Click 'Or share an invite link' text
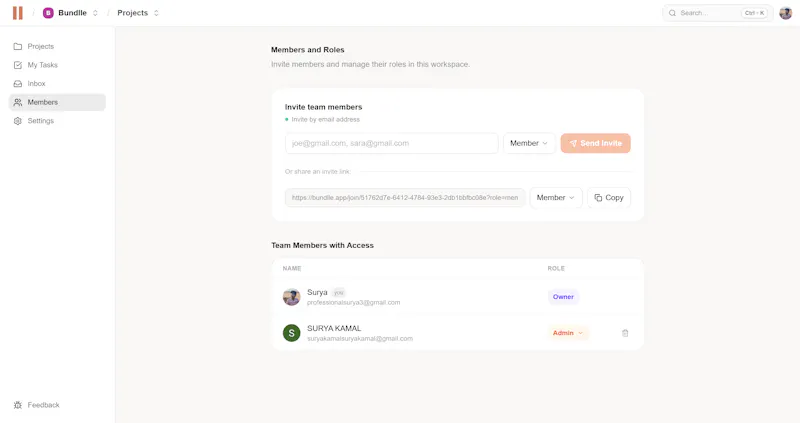Image resolution: width=800 pixels, height=423 pixels. (317, 171)
